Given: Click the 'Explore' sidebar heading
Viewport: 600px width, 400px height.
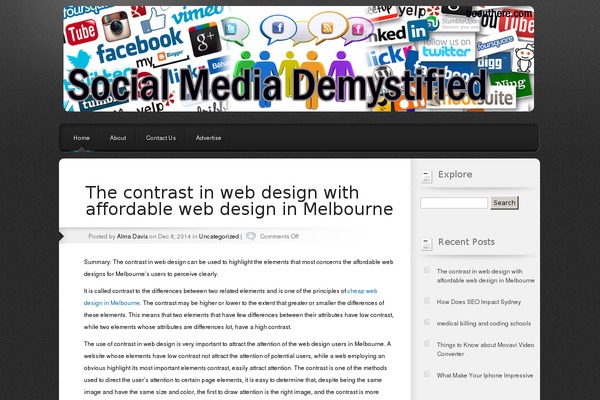Looking at the screenshot, I should click(x=455, y=175).
